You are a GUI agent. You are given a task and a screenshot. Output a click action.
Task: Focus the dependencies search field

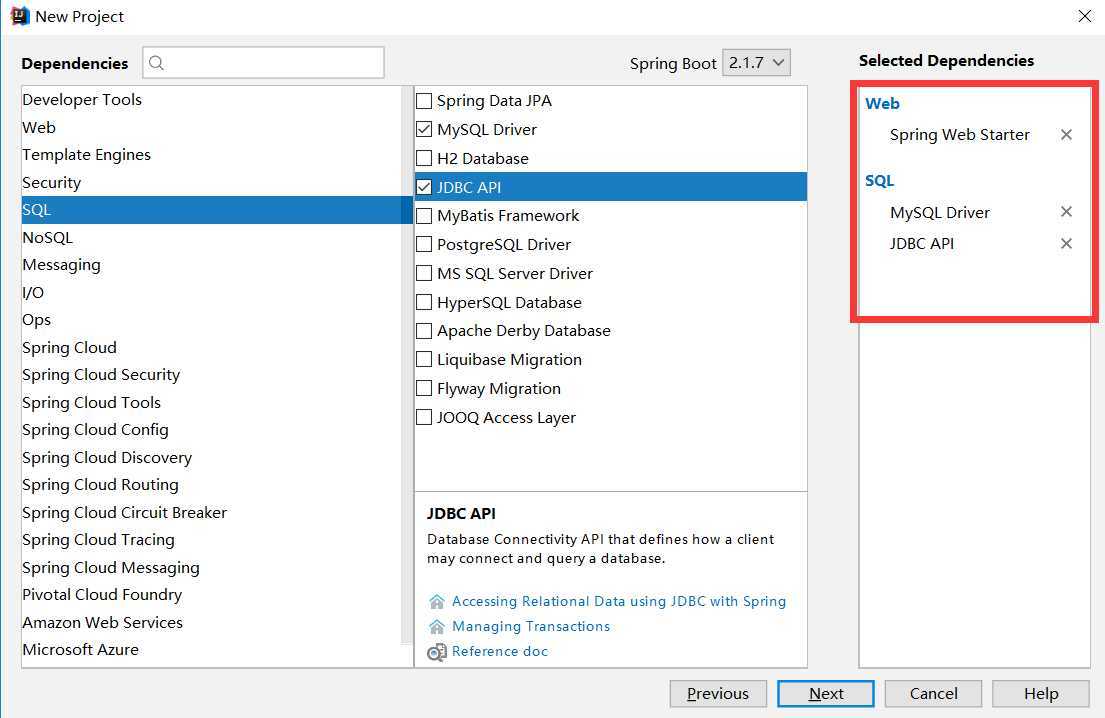(x=264, y=63)
